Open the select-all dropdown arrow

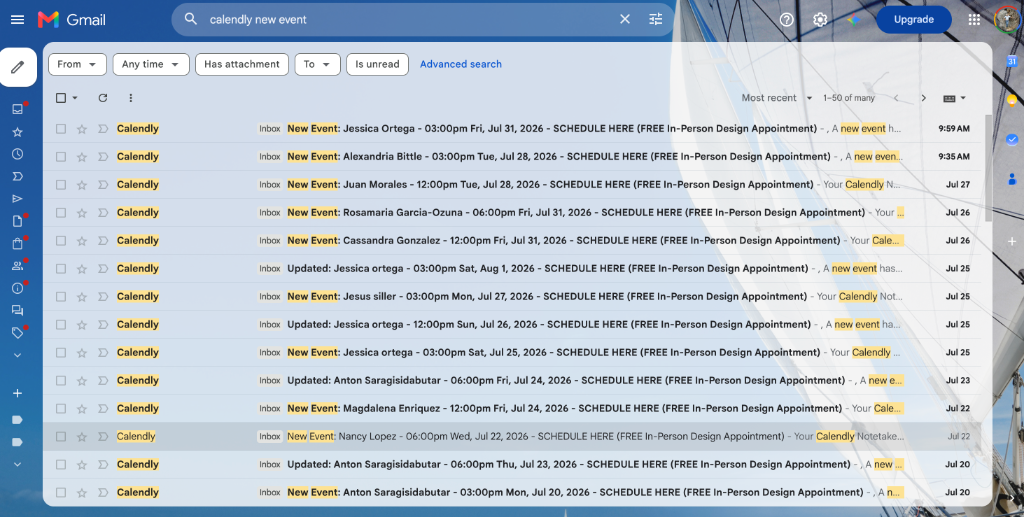pos(75,98)
